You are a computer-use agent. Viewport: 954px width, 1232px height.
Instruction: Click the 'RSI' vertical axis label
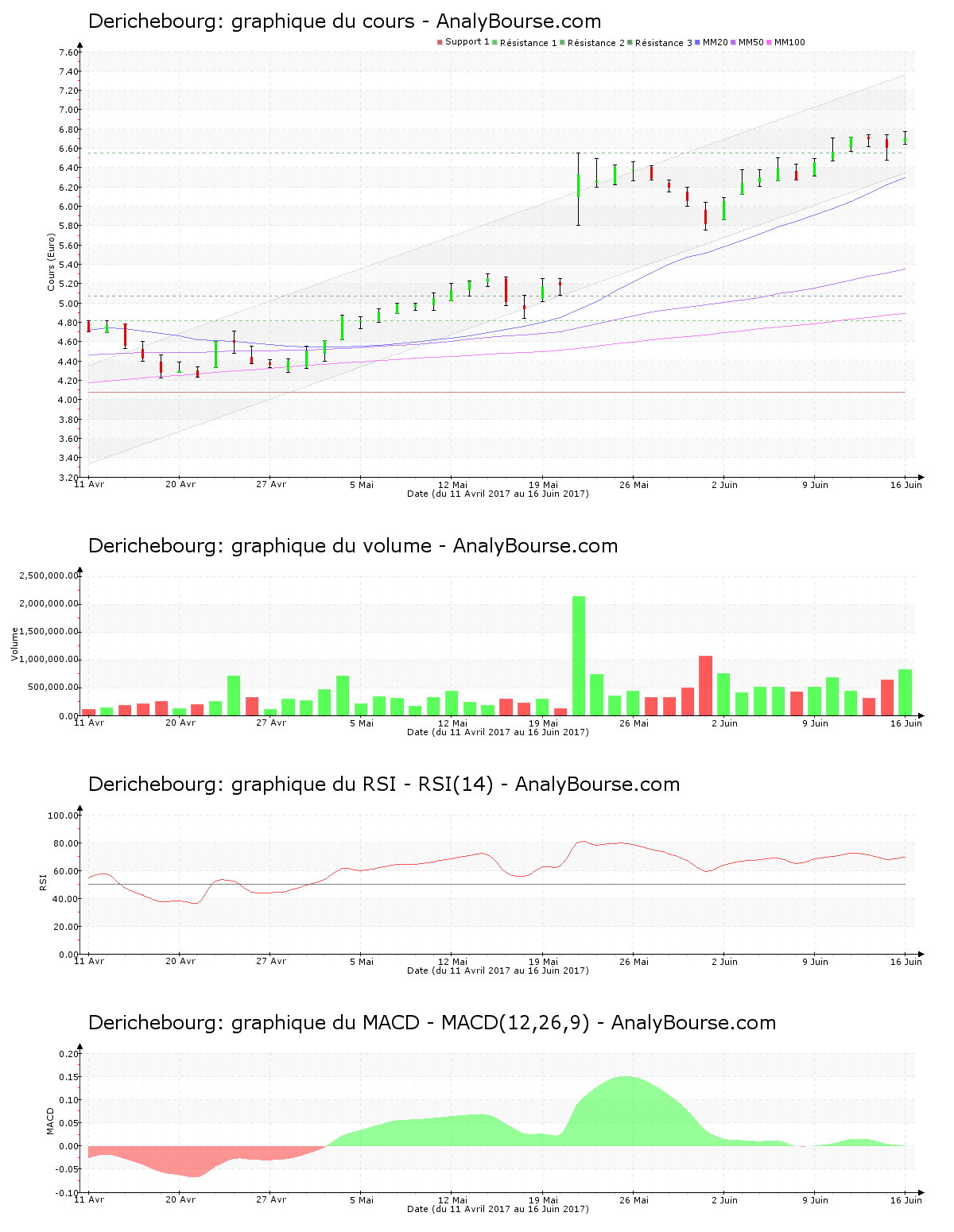[x=44, y=881]
